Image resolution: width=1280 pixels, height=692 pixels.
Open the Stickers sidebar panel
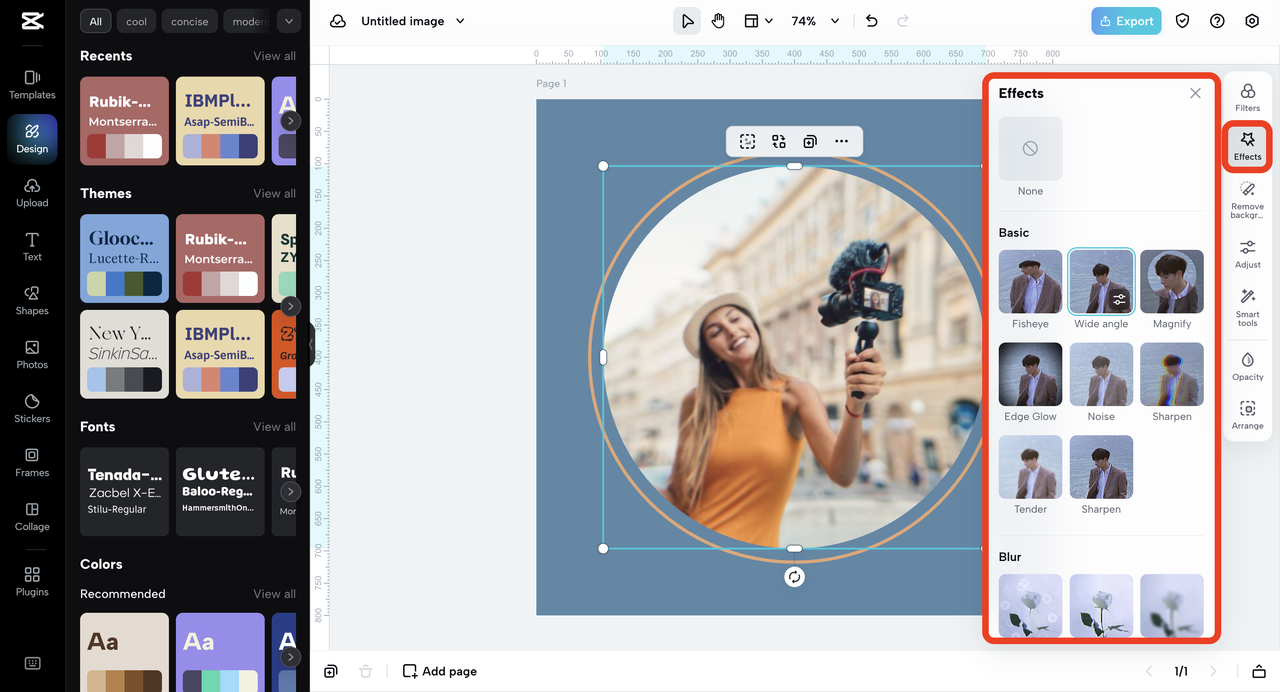[x=32, y=408]
